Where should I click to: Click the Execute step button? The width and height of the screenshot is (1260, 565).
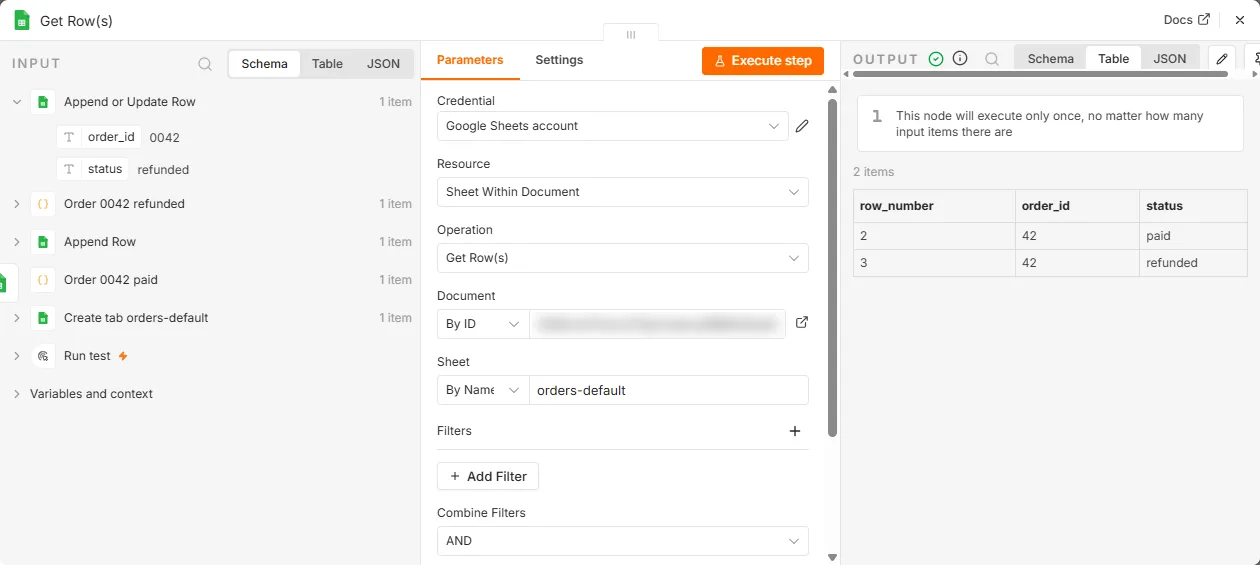(763, 61)
